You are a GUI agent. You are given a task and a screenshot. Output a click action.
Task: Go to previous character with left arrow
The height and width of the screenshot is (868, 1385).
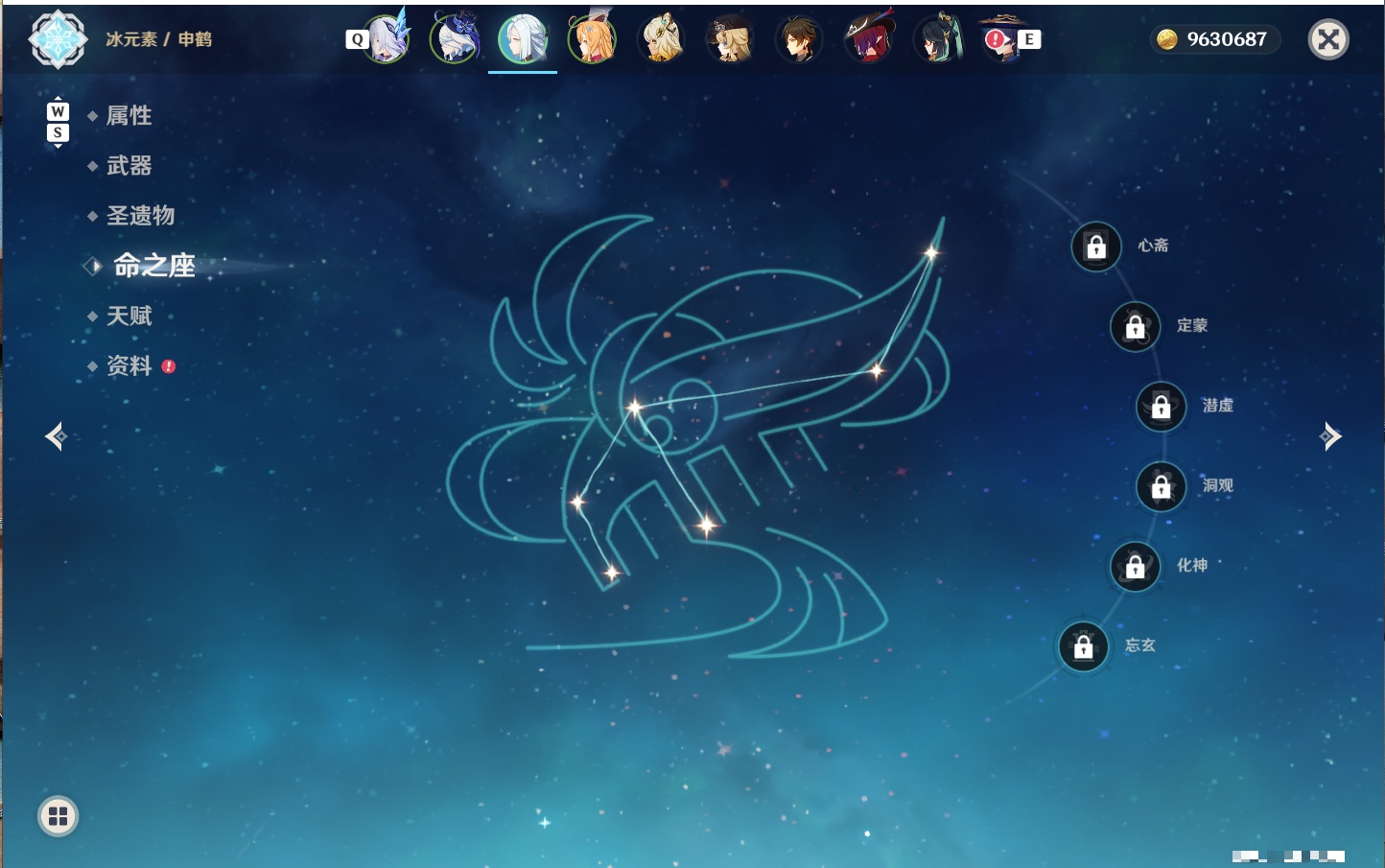pos(56,436)
